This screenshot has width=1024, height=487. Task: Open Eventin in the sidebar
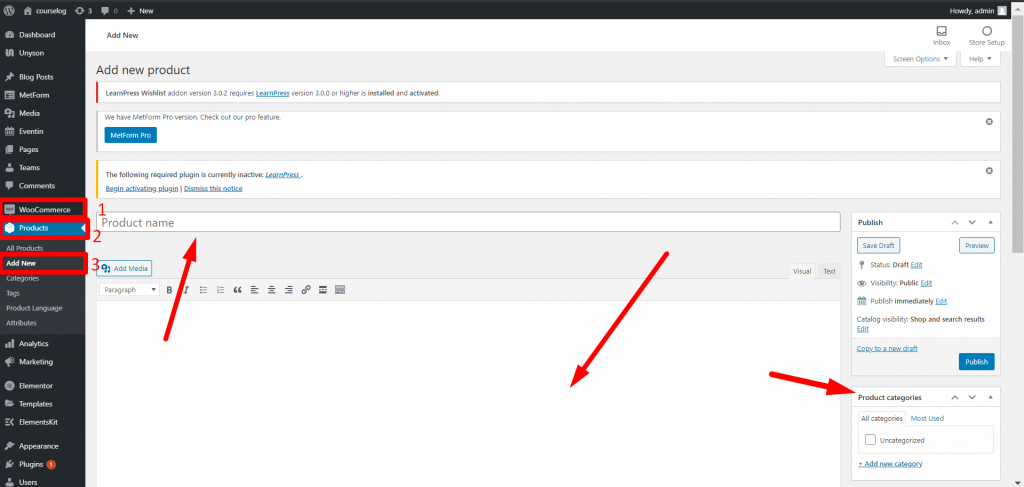(31, 131)
